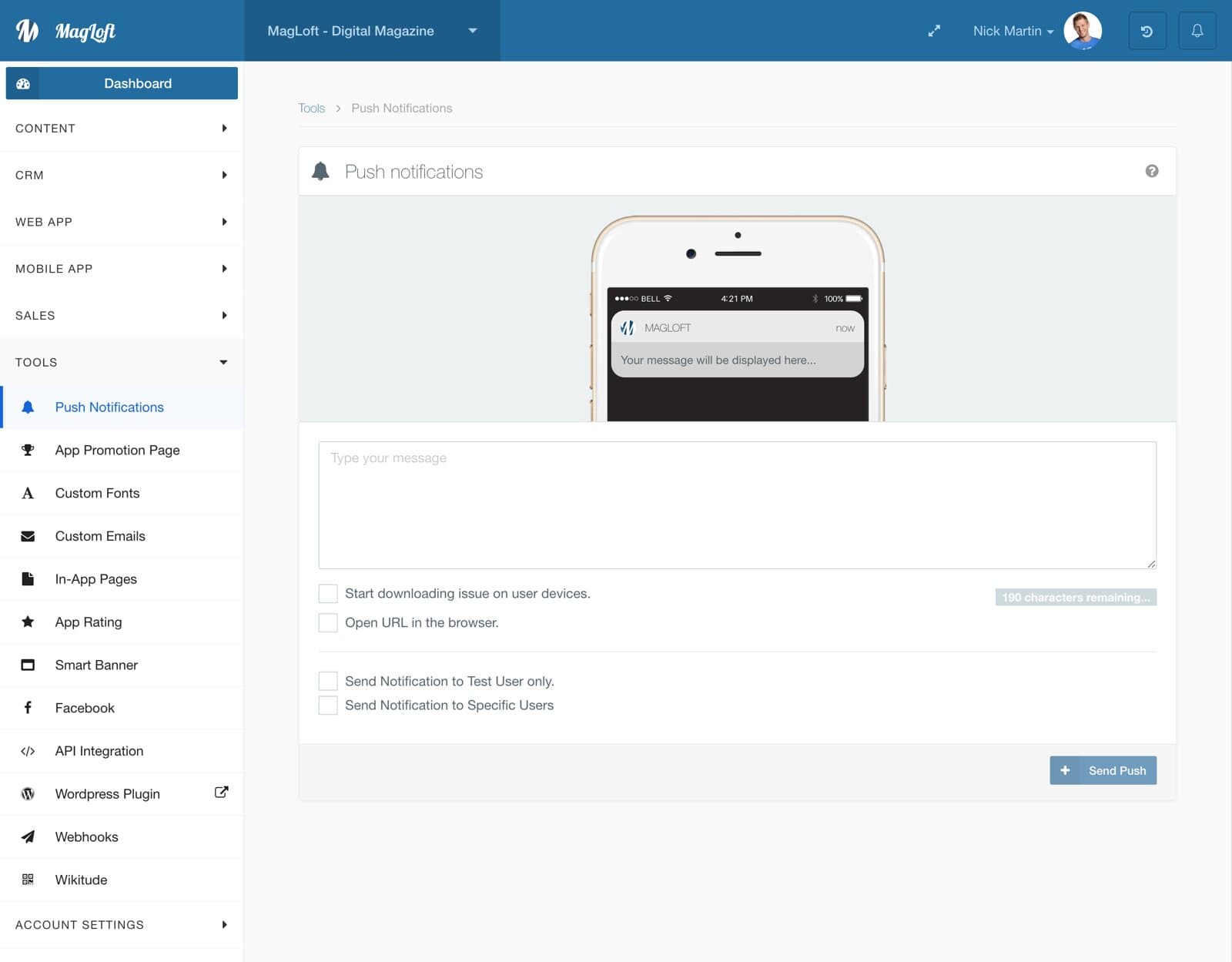Click the phone notification preview message
The width and height of the screenshot is (1232, 962).
point(718,360)
